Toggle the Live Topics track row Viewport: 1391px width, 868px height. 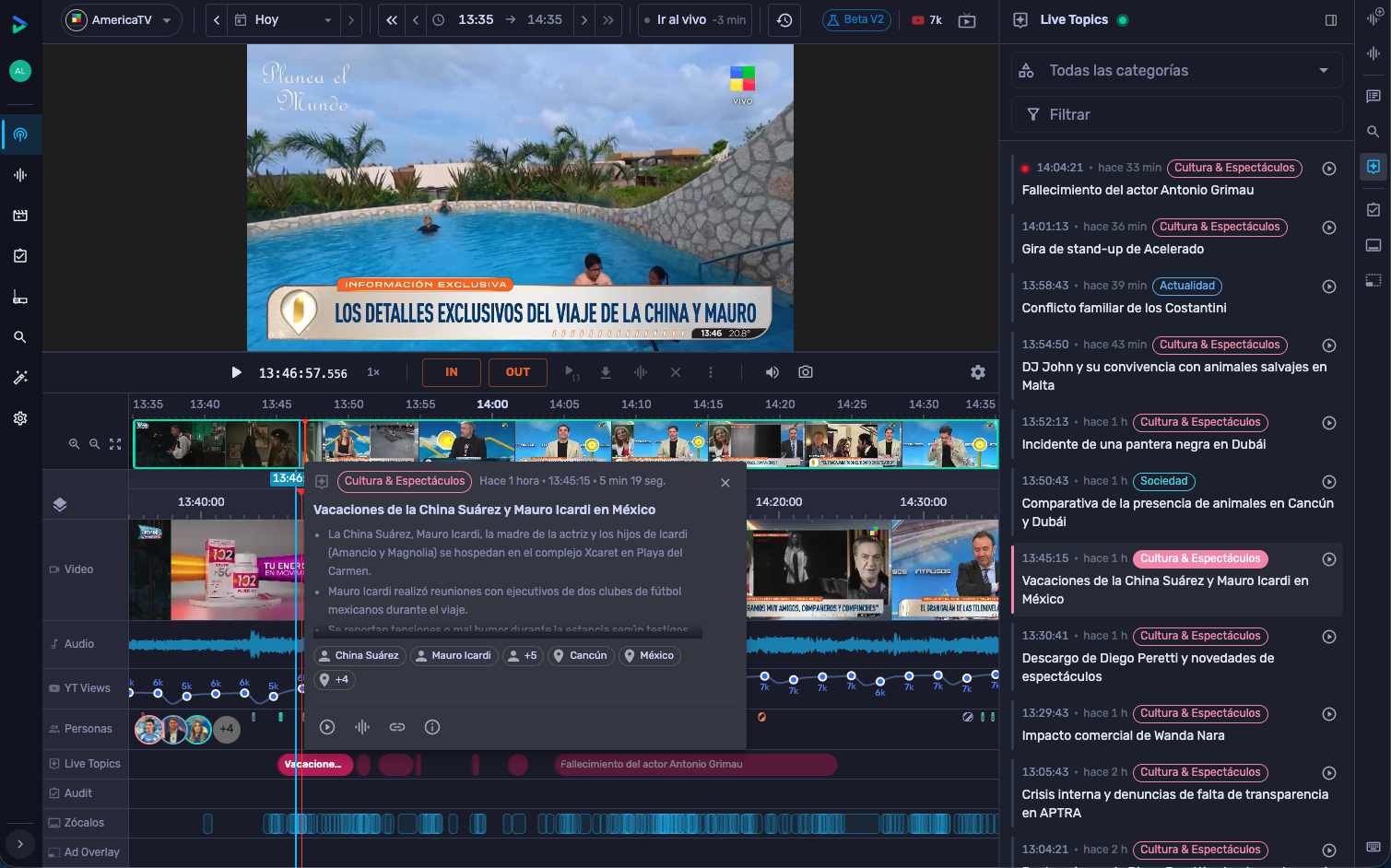[85, 764]
